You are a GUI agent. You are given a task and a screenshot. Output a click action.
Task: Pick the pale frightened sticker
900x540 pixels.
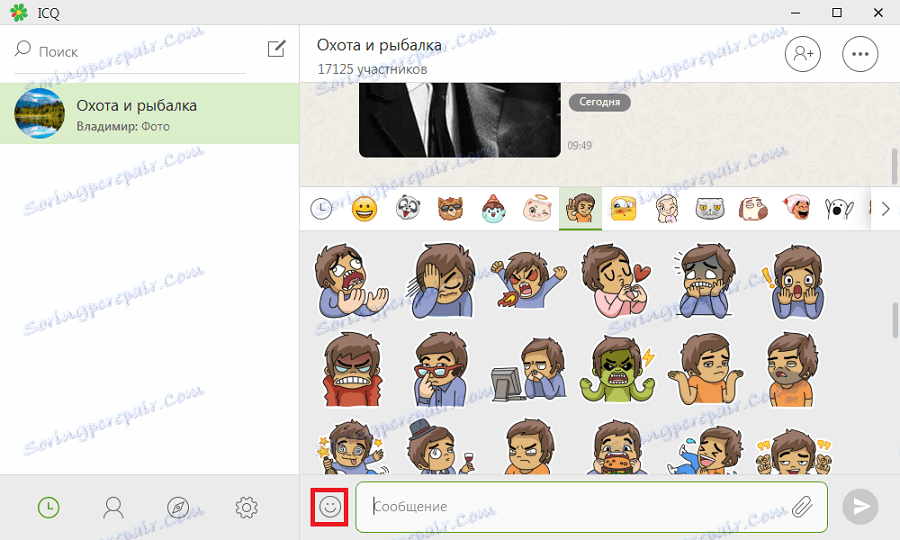click(706, 280)
